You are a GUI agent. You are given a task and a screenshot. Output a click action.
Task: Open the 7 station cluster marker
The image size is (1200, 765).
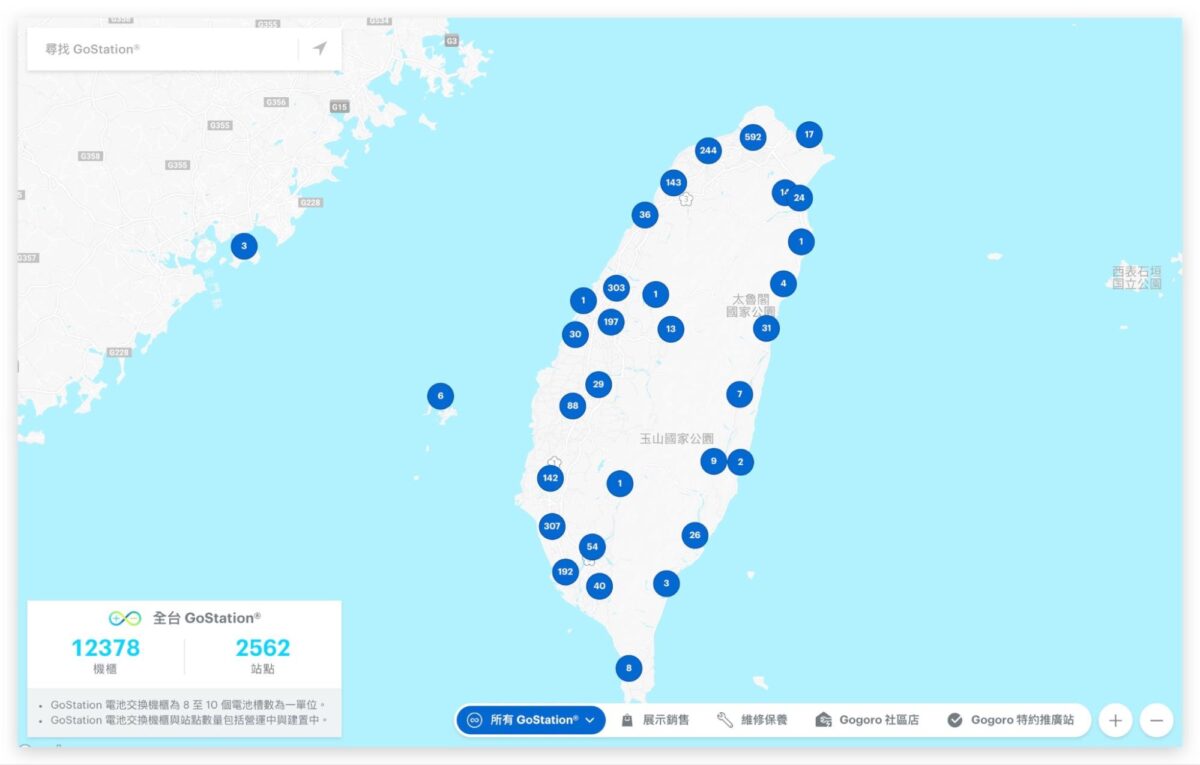(739, 394)
